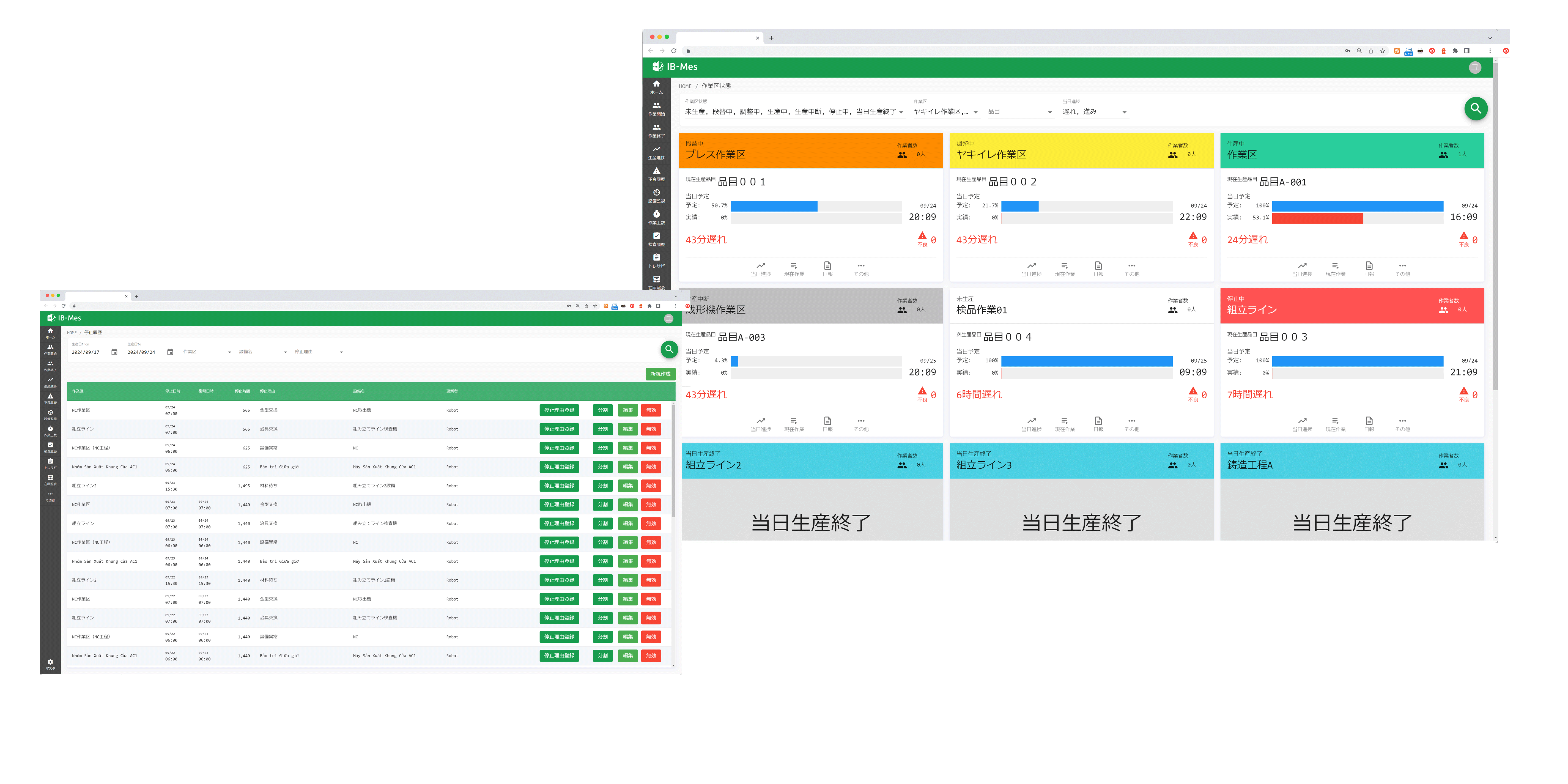Viewport: 1568px width, 784px height.
Task: Click the 鋳造工程A 当日生産終了 card header
Action: click(x=1352, y=461)
